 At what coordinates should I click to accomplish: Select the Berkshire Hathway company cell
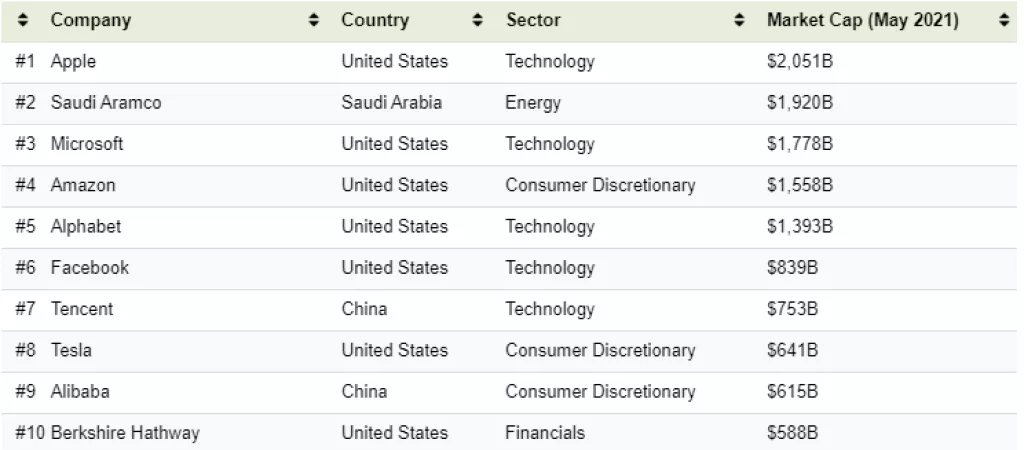[125, 433]
